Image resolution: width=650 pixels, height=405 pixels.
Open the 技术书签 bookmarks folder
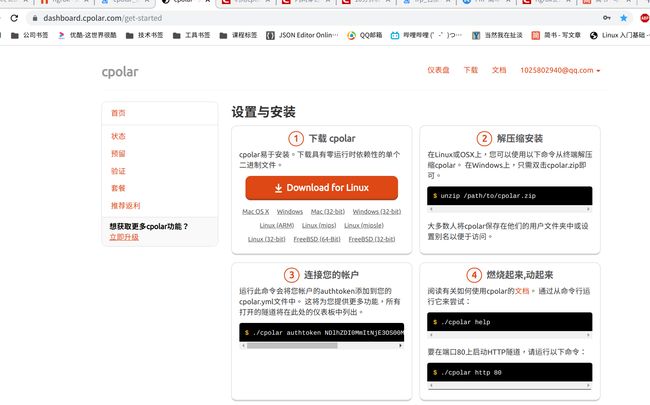(x=144, y=35)
